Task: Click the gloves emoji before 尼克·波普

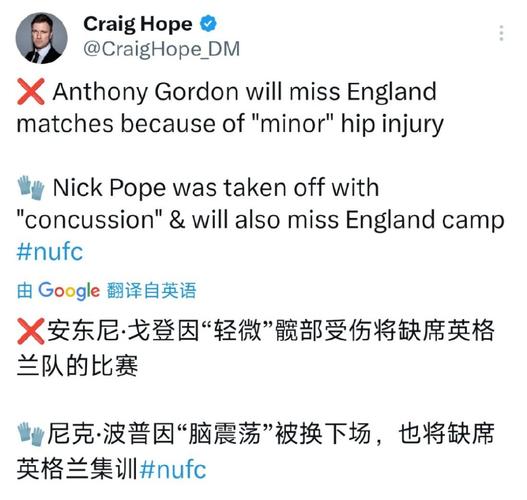Action: click(31, 434)
